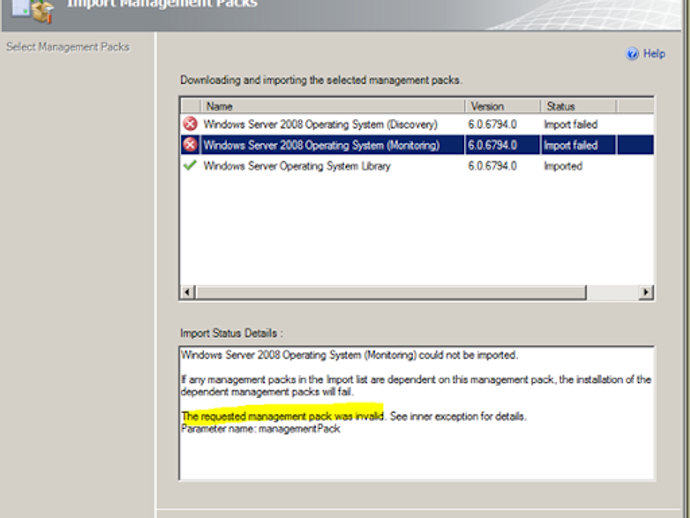This screenshot has height=518, width=690.
Task: Sort by Version column header
Action: [502, 106]
